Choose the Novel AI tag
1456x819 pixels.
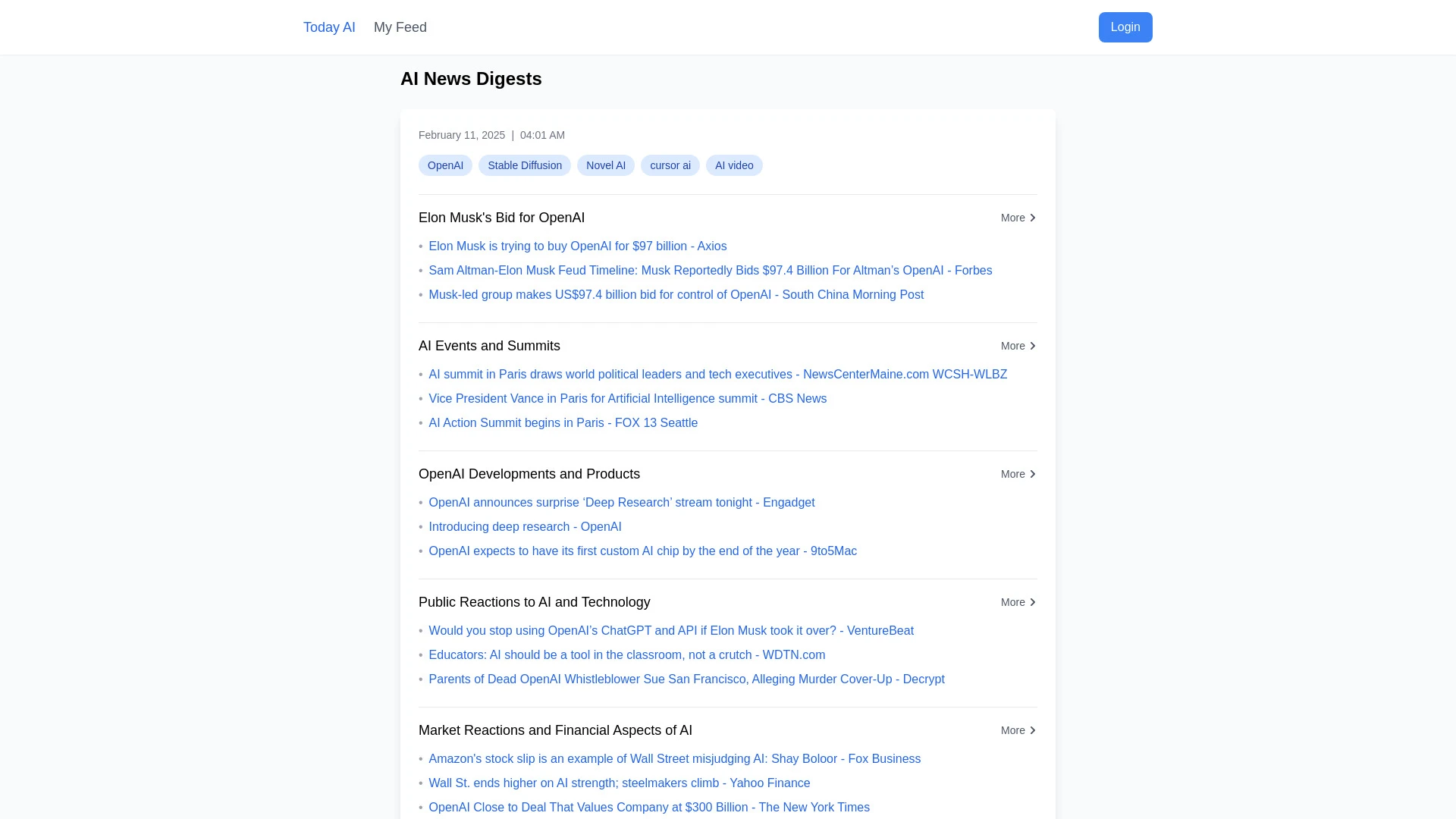pyautogui.click(x=605, y=165)
